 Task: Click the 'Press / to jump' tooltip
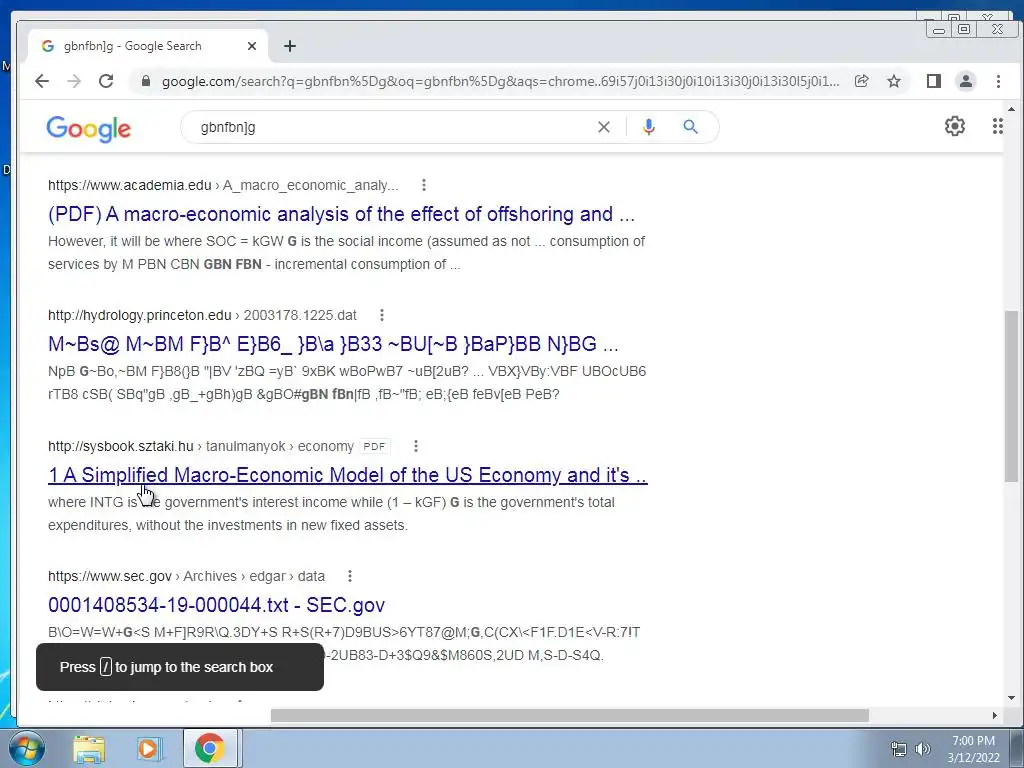coord(180,667)
